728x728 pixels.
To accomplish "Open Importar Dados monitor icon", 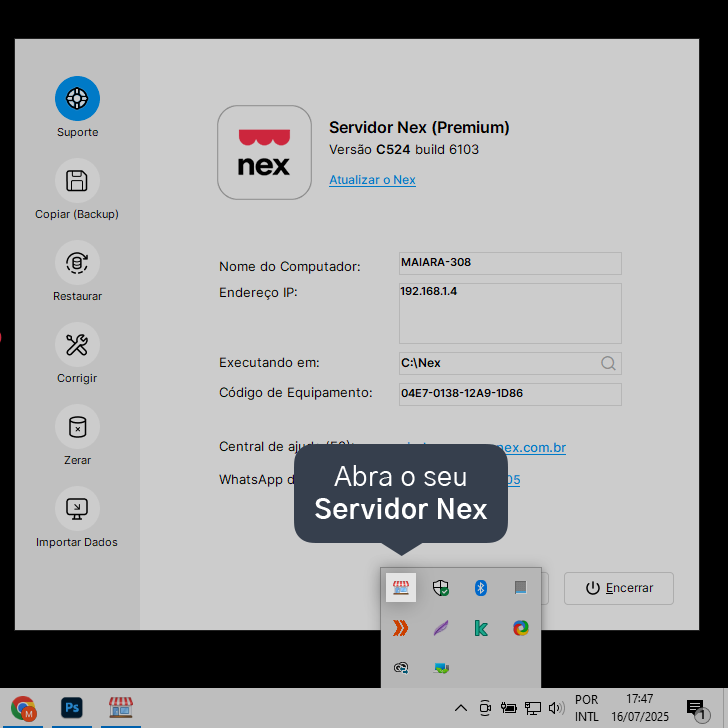I will [77, 509].
